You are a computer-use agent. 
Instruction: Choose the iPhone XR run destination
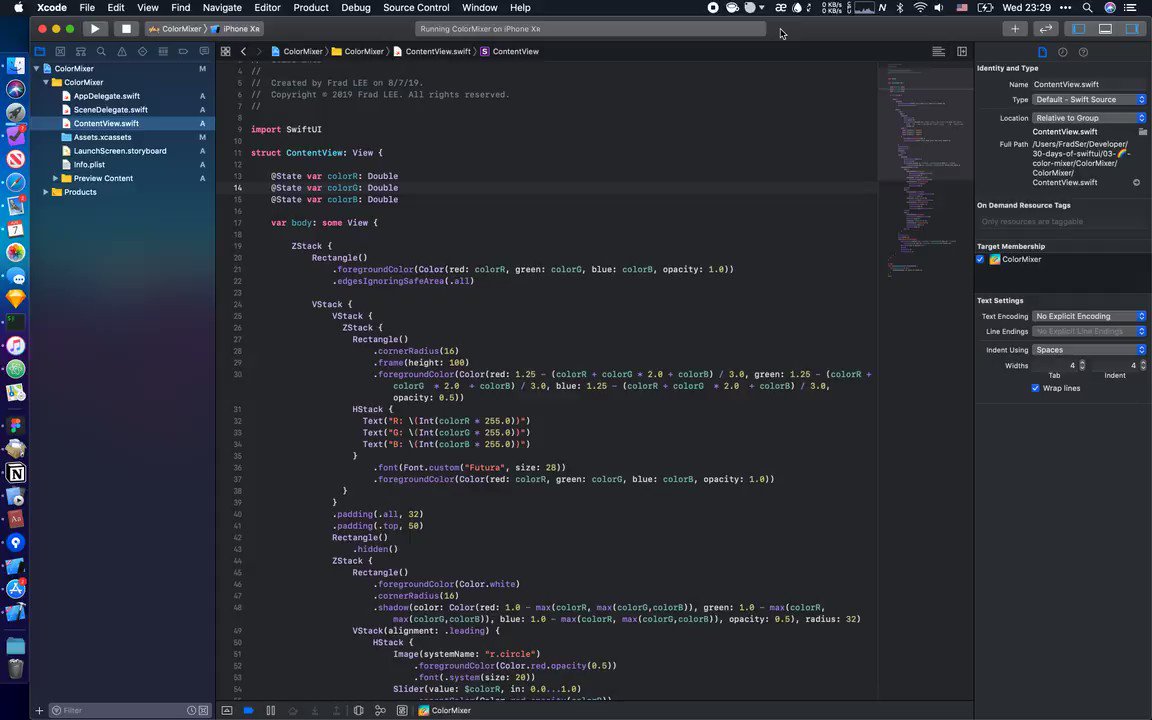click(237, 29)
